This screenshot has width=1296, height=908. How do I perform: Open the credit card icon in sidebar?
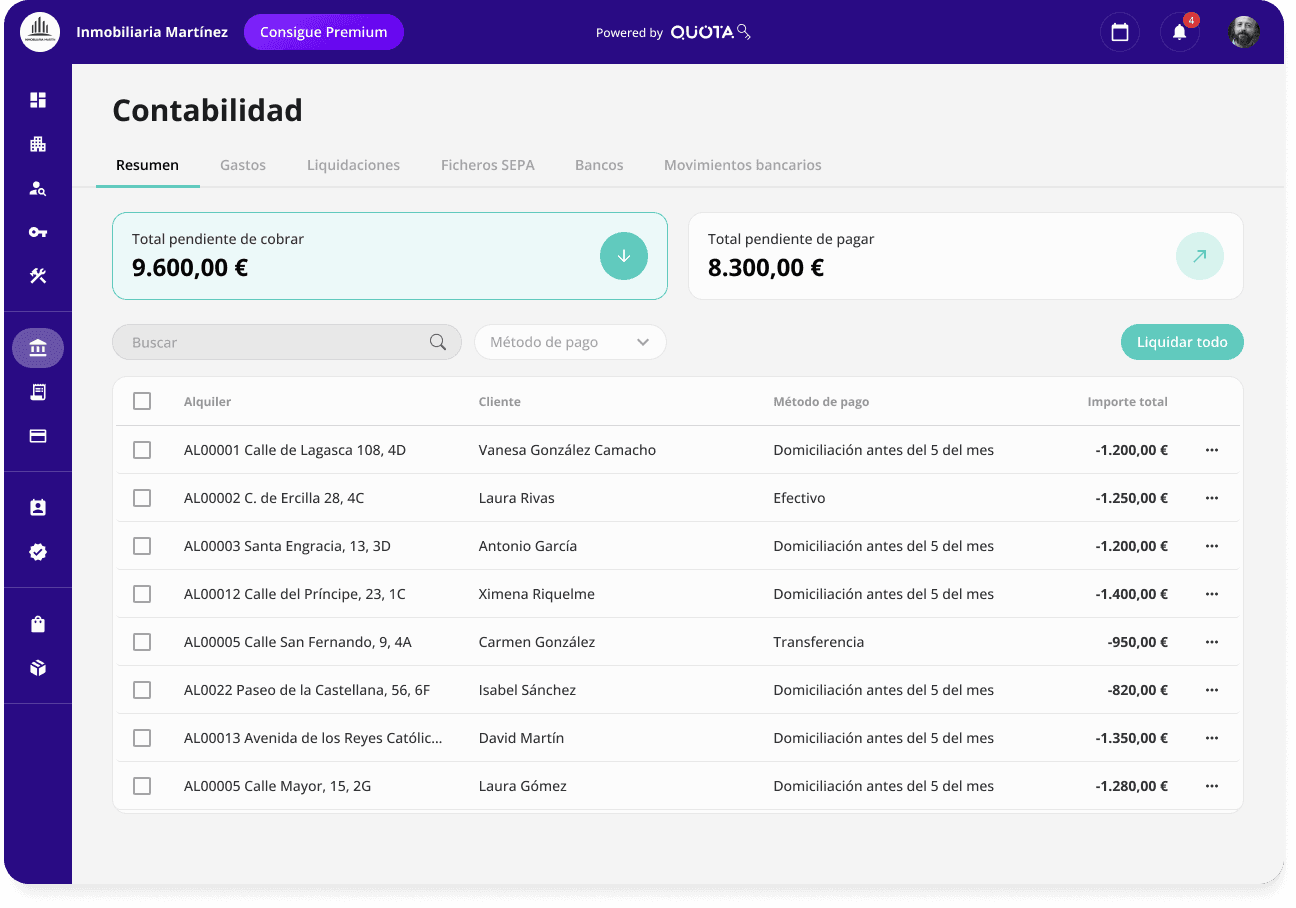(38, 436)
